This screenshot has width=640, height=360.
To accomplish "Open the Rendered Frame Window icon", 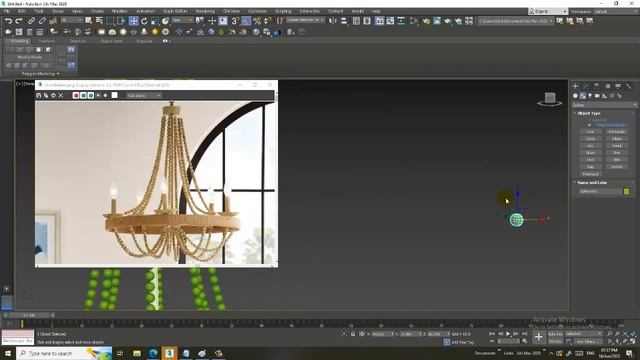I will click(x=437, y=20).
